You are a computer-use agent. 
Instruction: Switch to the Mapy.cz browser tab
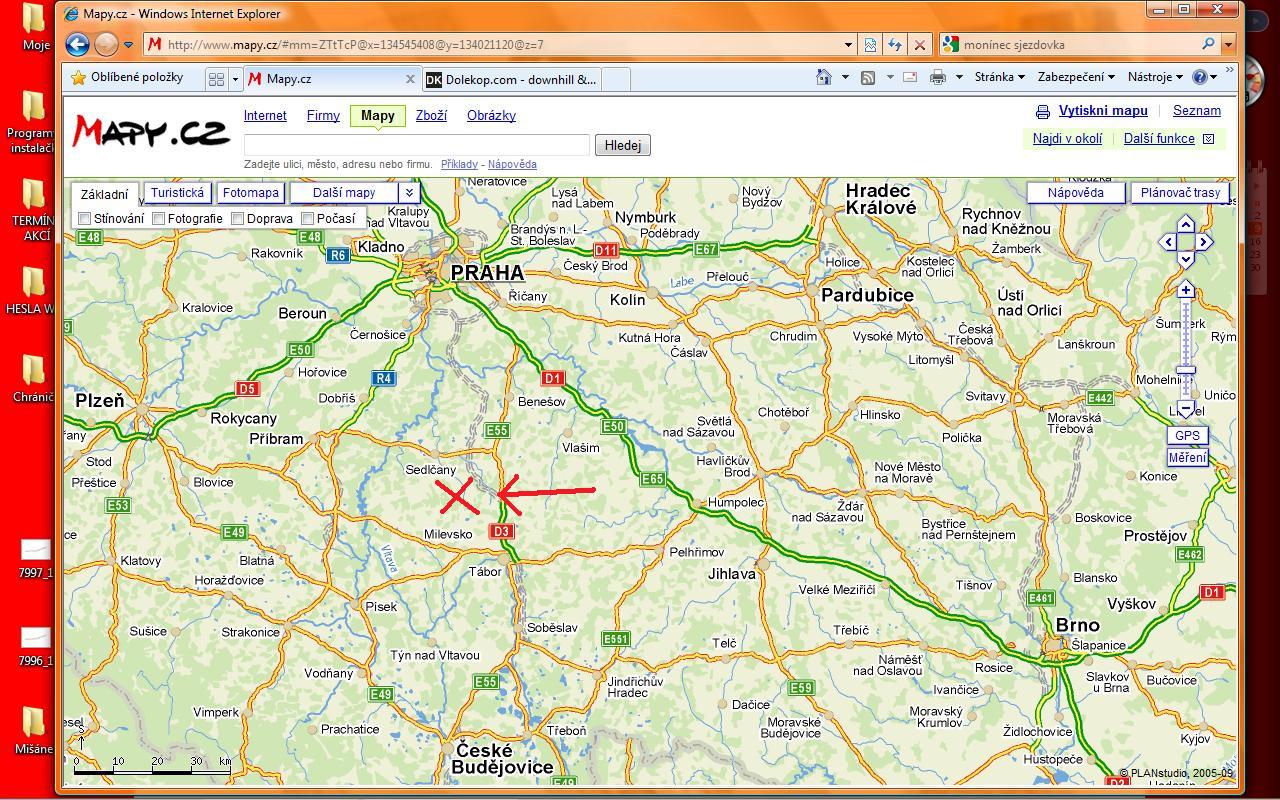[x=331, y=79]
